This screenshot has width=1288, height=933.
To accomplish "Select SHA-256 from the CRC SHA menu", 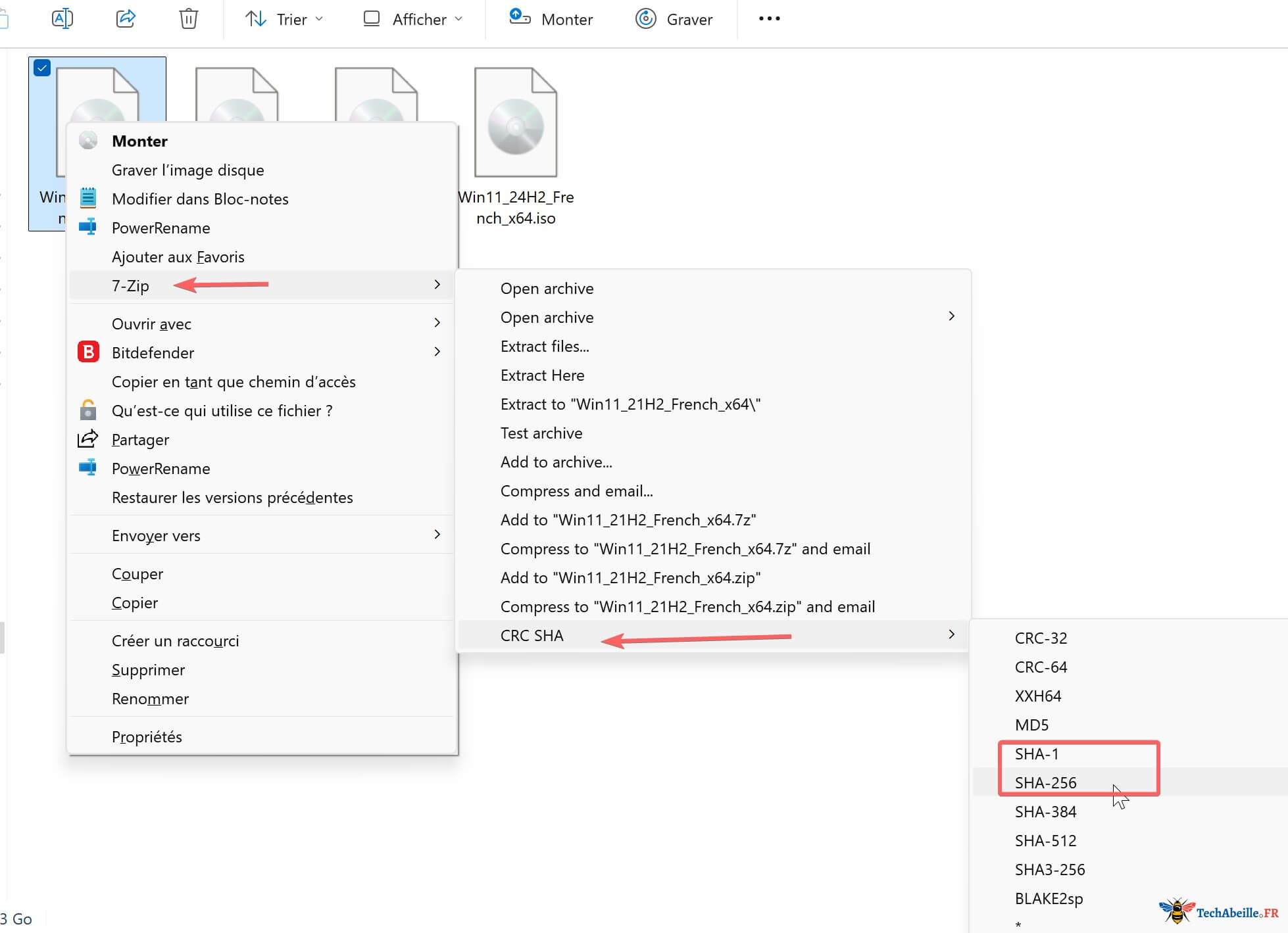I will click(x=1045, y=782).
